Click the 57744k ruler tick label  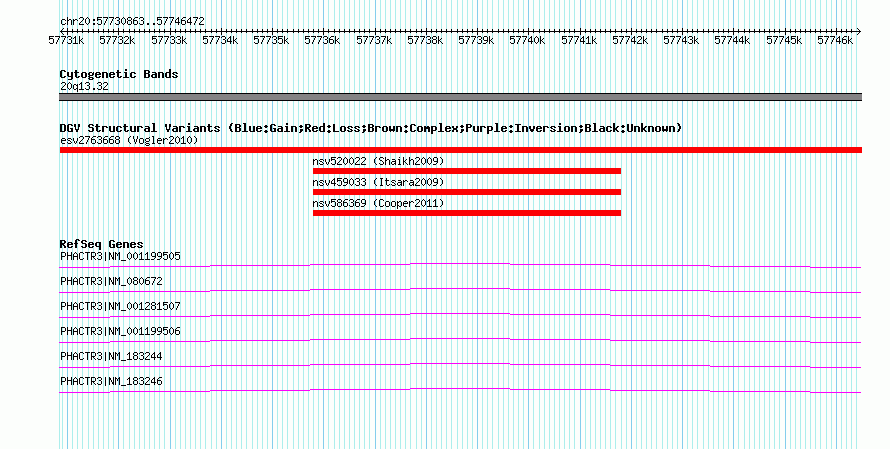732,40
